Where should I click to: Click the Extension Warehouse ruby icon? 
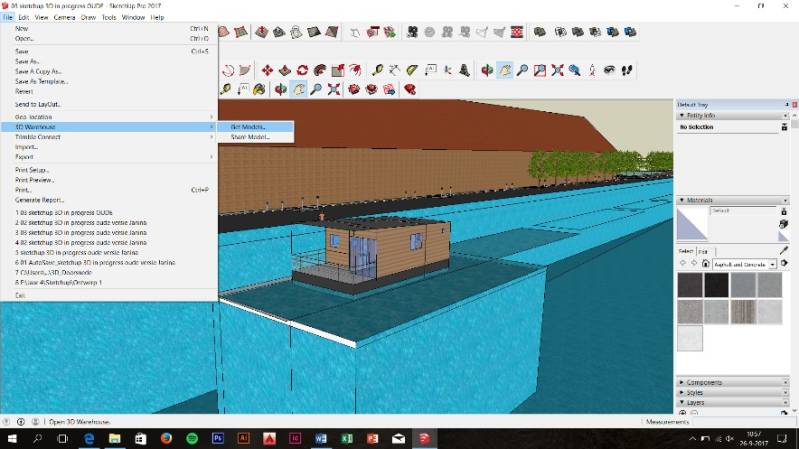click(x=410, y=90)
